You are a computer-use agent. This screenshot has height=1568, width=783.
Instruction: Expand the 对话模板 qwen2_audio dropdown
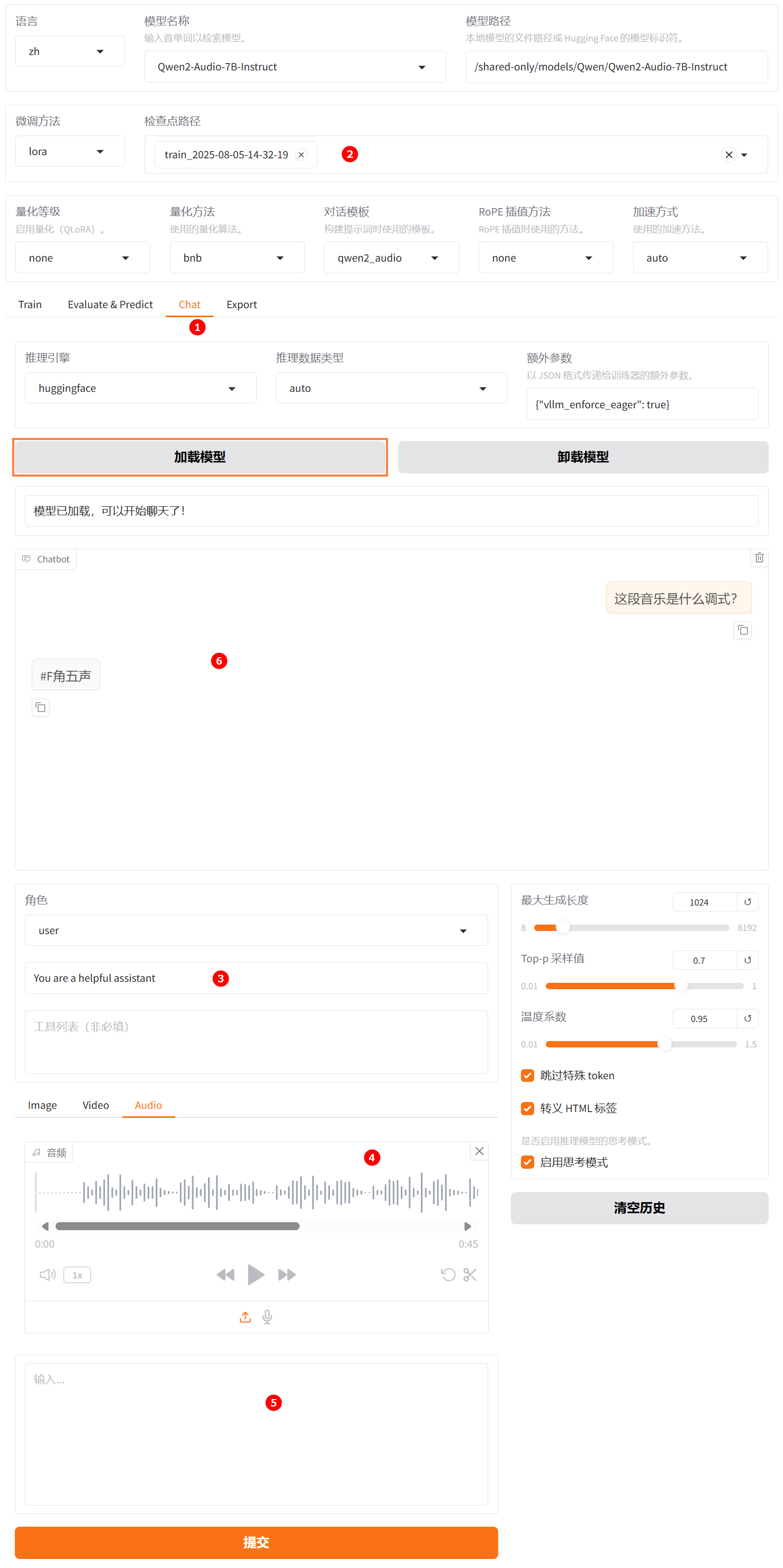click(391, 258)
